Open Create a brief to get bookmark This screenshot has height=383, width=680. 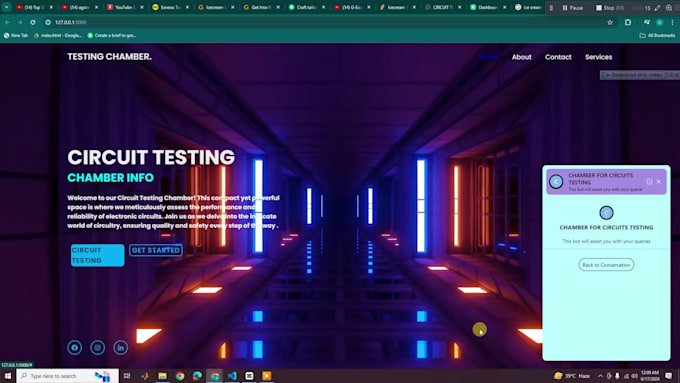112,36
